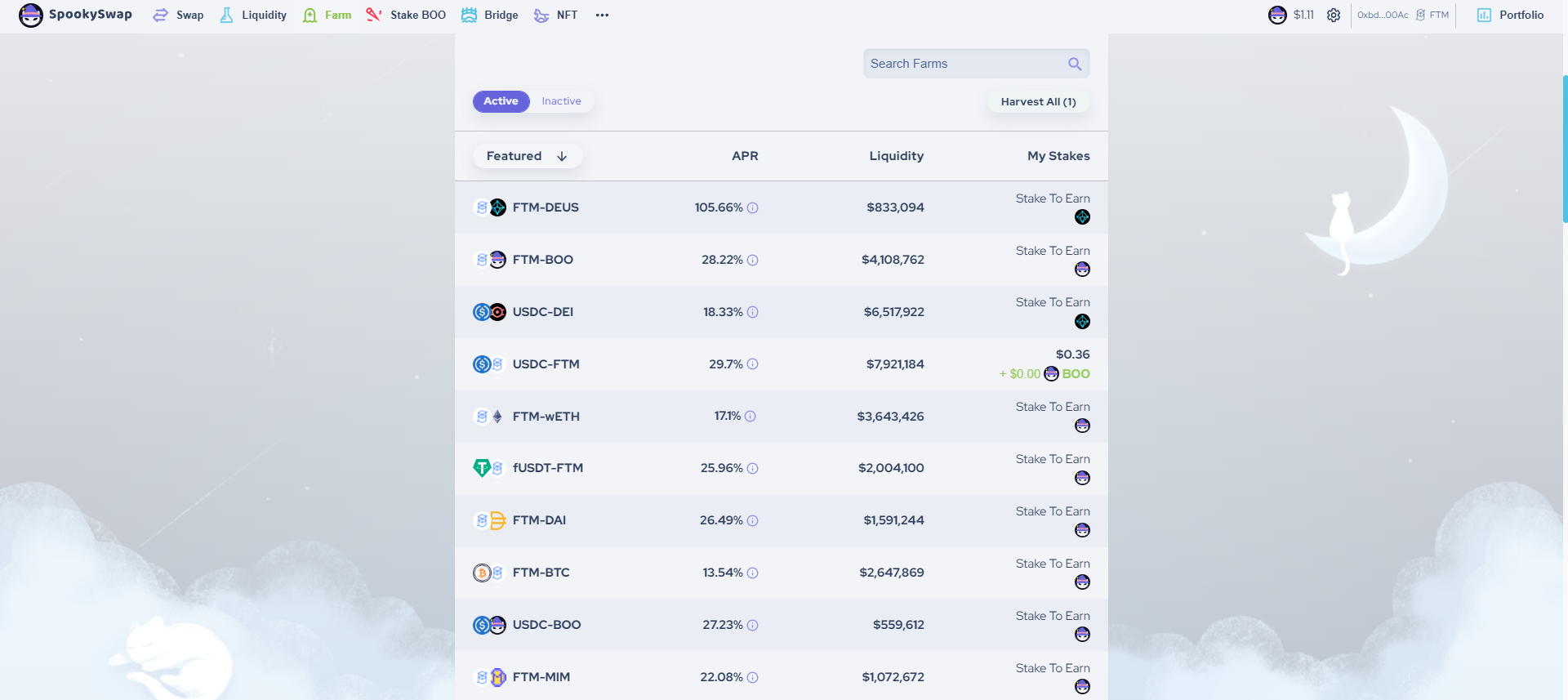Open the Stake BOO page
1568x700 pixels.
(x=406, y=15)
